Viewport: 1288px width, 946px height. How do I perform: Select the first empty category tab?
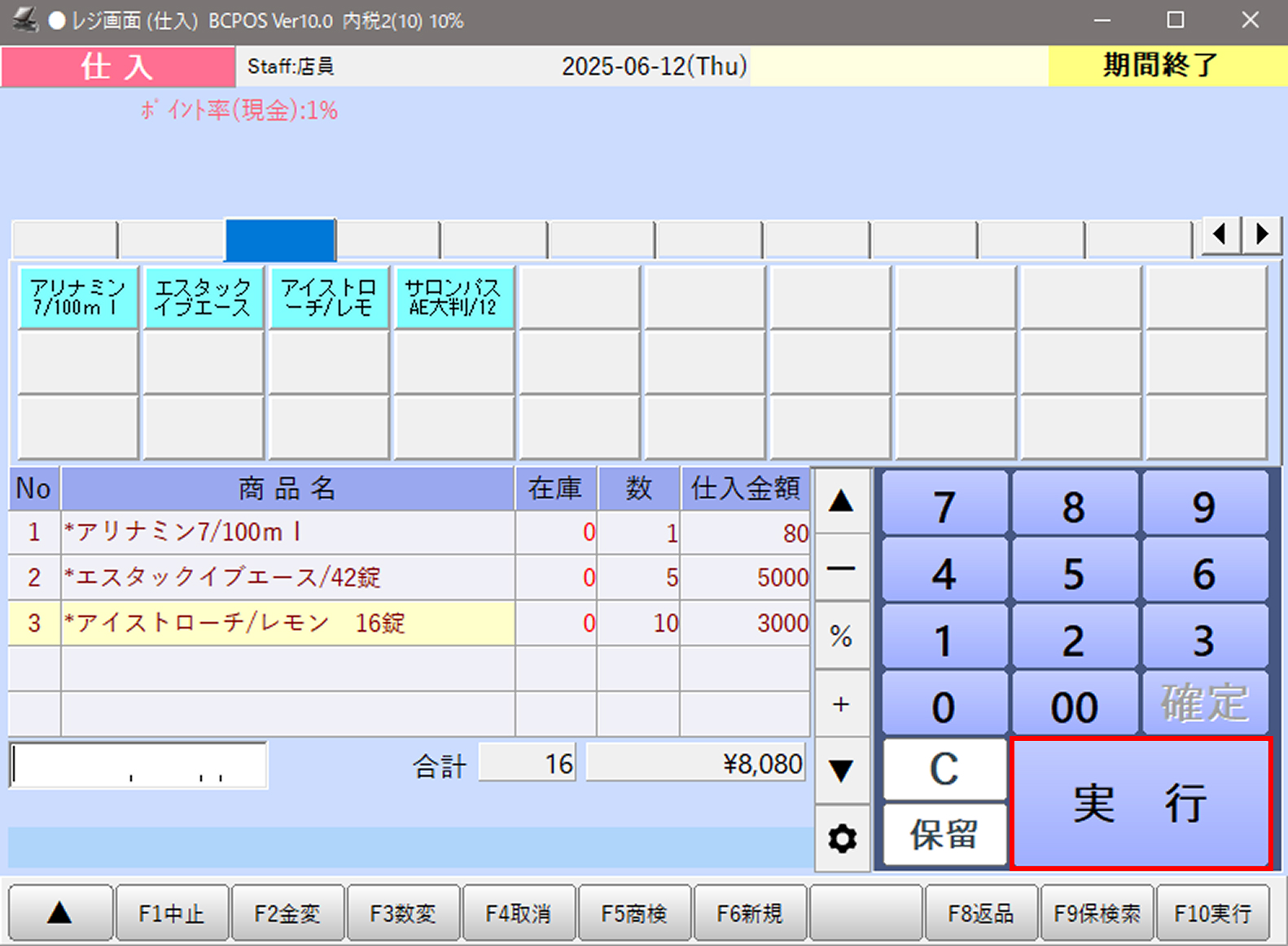[64, 240]
